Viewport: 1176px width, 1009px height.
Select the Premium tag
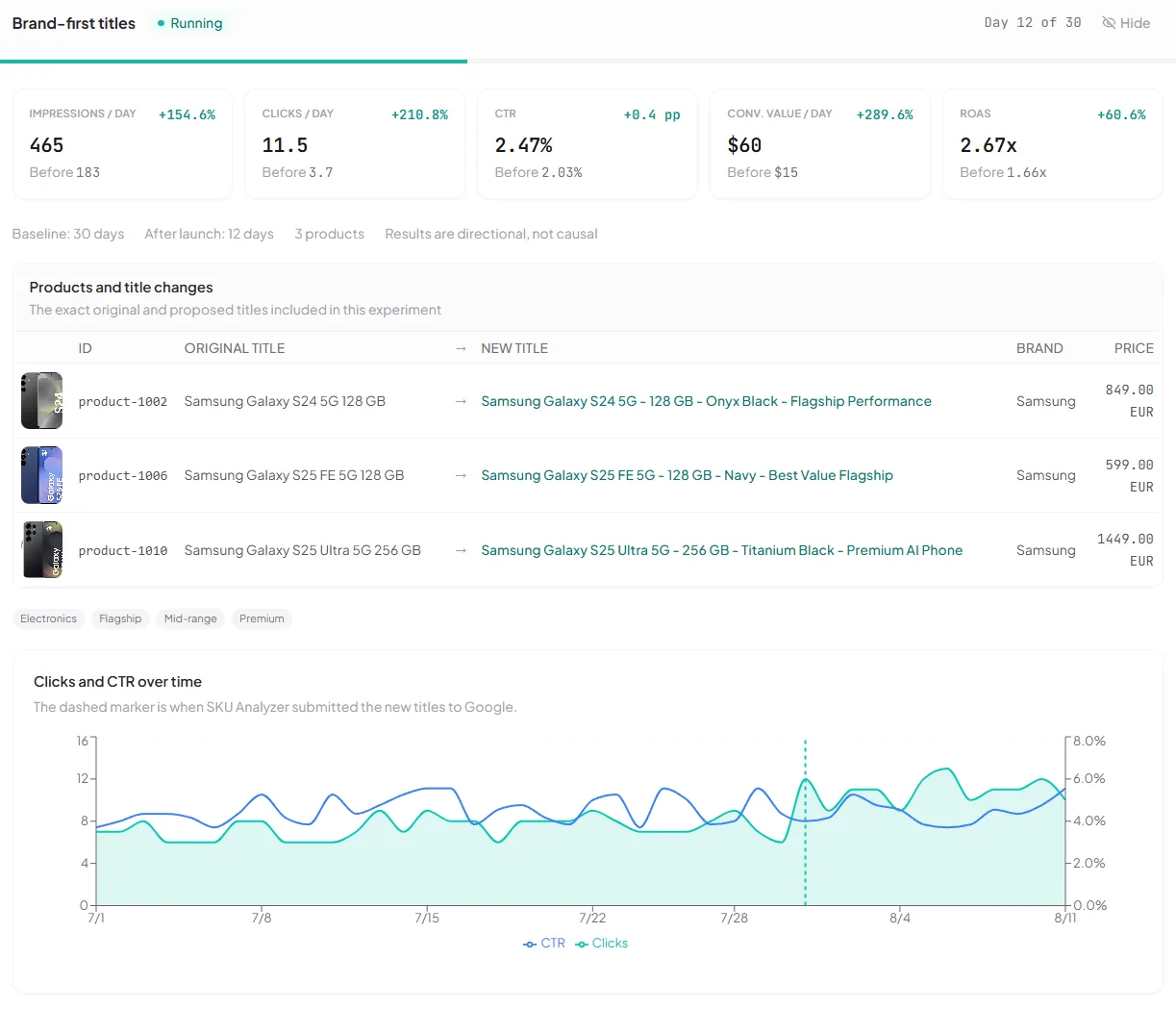pos(262,618)
